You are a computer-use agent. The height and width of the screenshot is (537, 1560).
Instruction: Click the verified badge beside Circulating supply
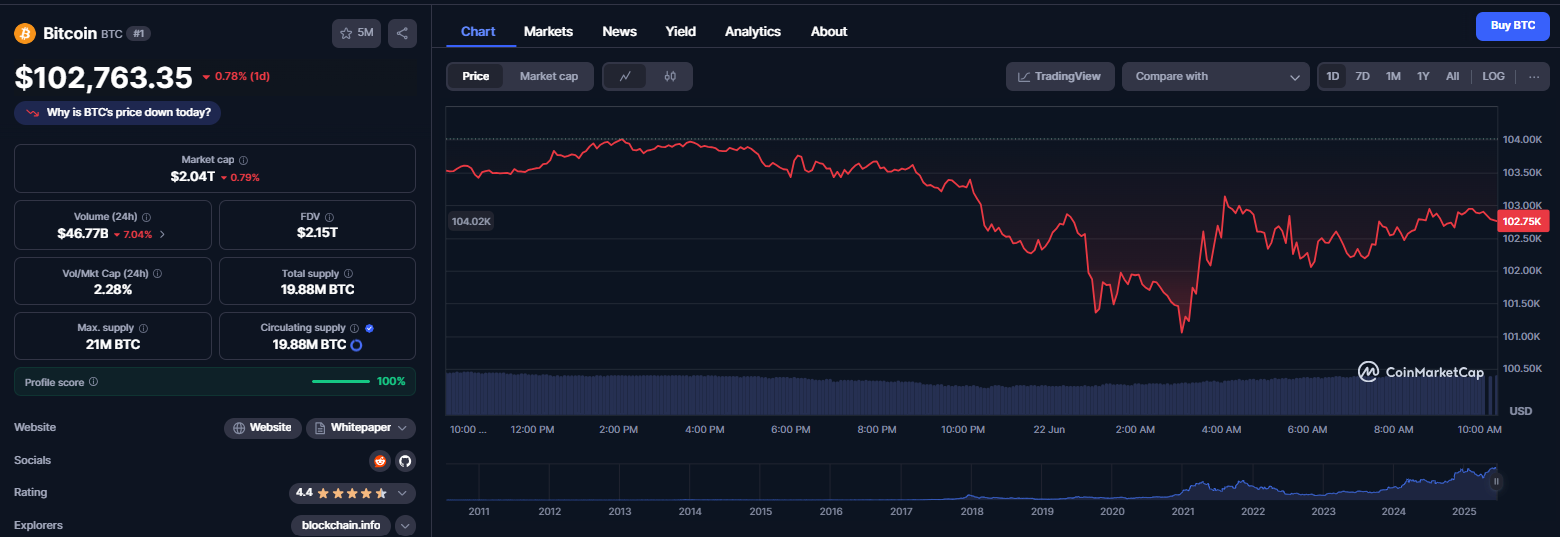coord(370,328)
